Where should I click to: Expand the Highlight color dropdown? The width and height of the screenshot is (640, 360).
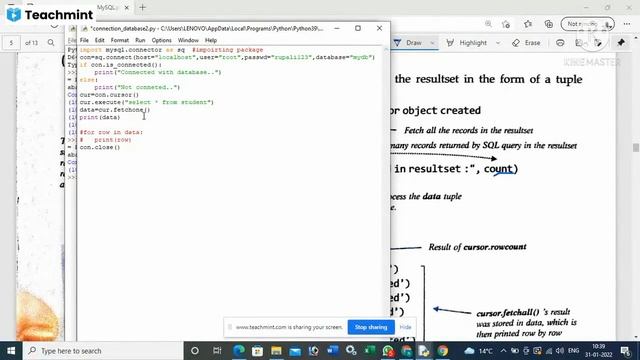tap(498, 43)
